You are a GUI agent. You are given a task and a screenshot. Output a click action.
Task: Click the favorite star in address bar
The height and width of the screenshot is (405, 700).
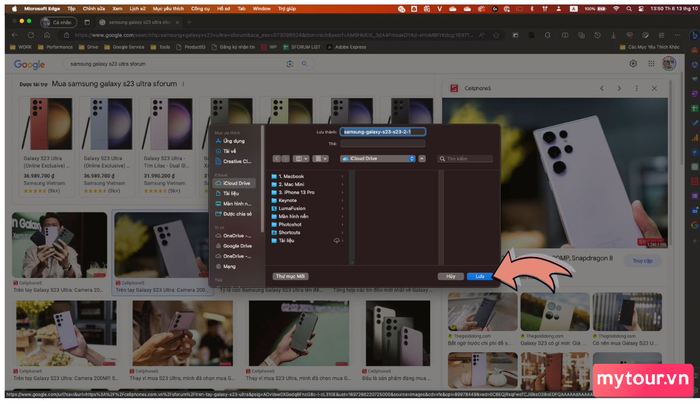coord(496,35)
